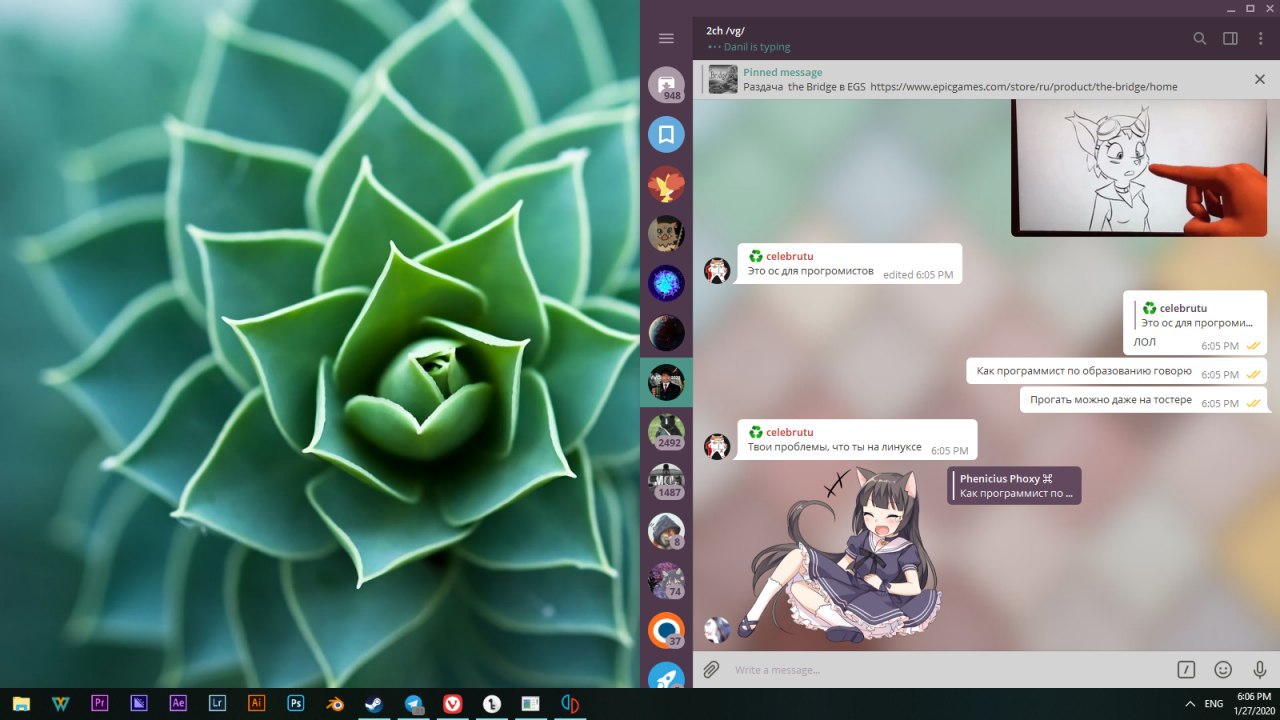Toggle the right info side panel

coord(1230,39)
